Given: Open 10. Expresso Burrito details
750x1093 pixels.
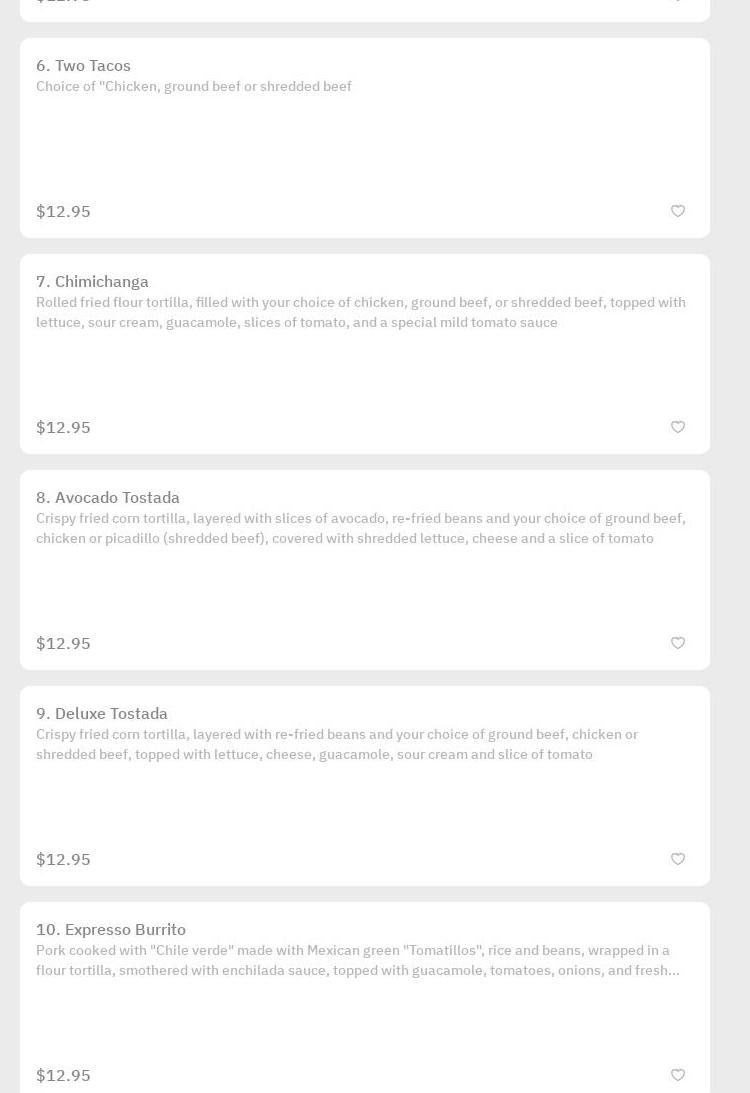Looking at the screenshot, I should click(111, 930).
